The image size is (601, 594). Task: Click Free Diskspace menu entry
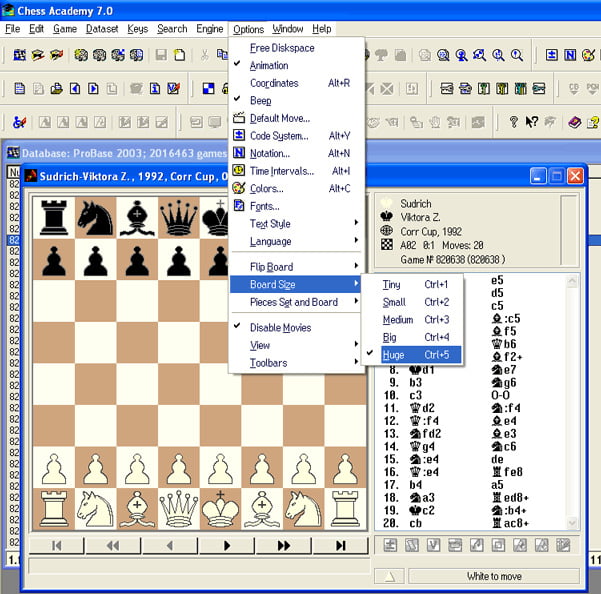coord(282,48)
